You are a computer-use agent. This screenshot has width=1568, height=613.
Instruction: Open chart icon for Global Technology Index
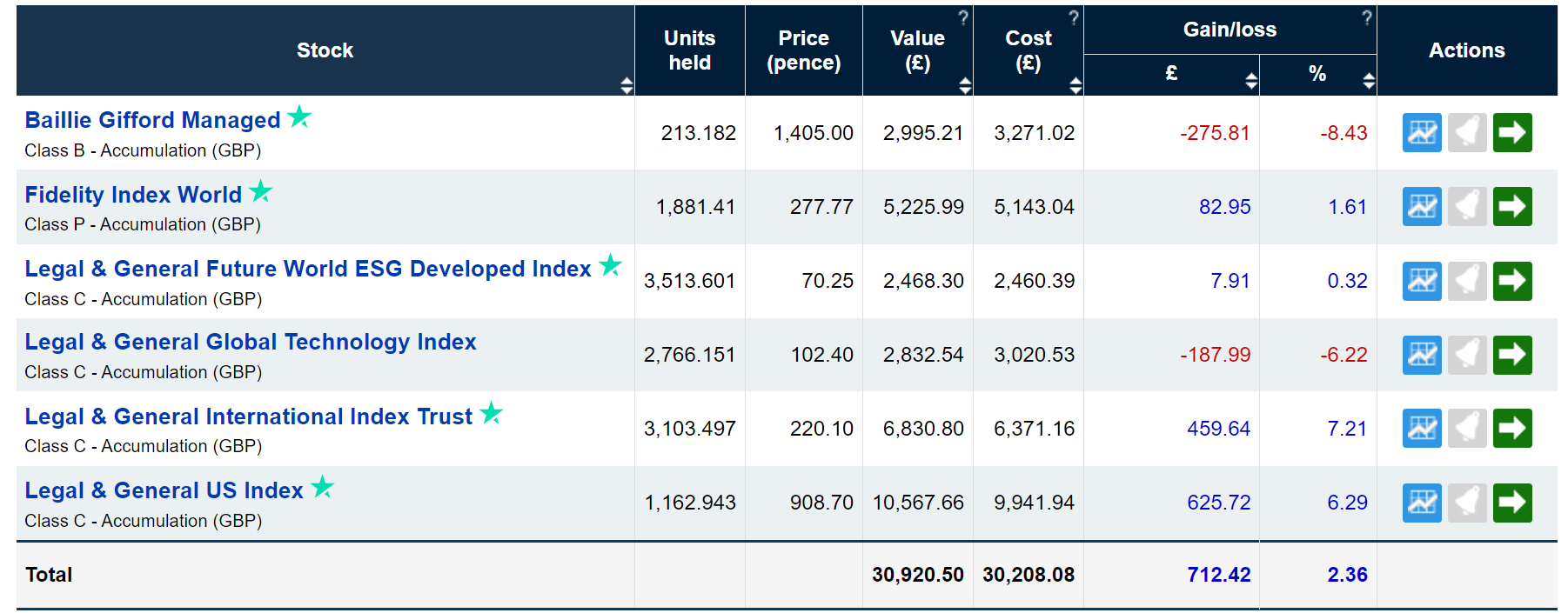(x=1422, y=355)
